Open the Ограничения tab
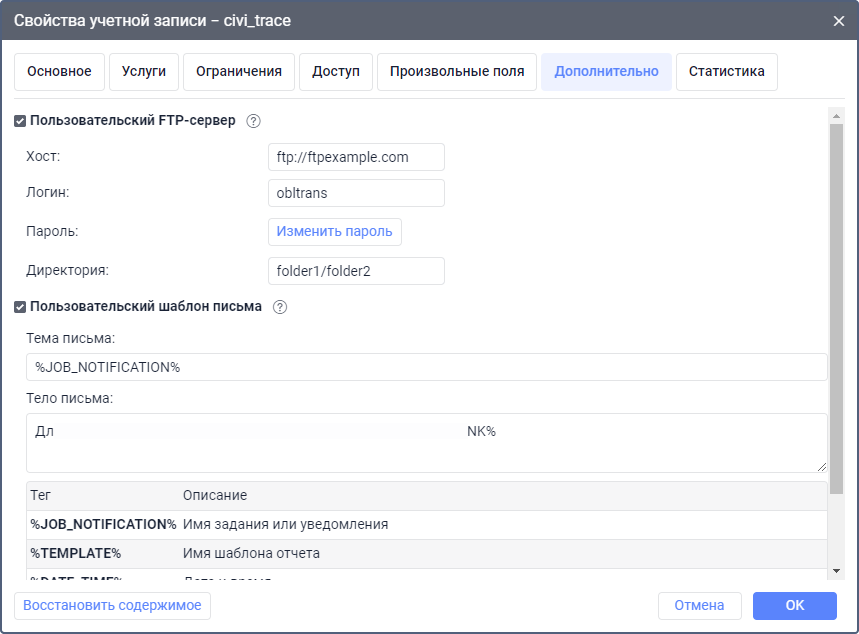This screenshot has height=634, width=859. pyautogui.click(x=239, y=72)
